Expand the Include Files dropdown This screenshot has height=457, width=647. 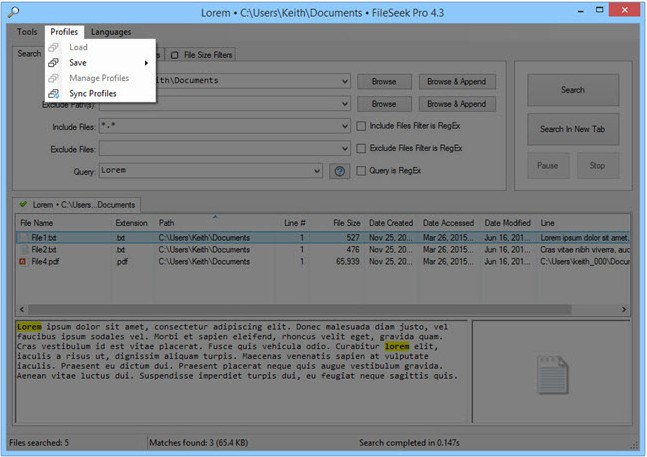345,126
